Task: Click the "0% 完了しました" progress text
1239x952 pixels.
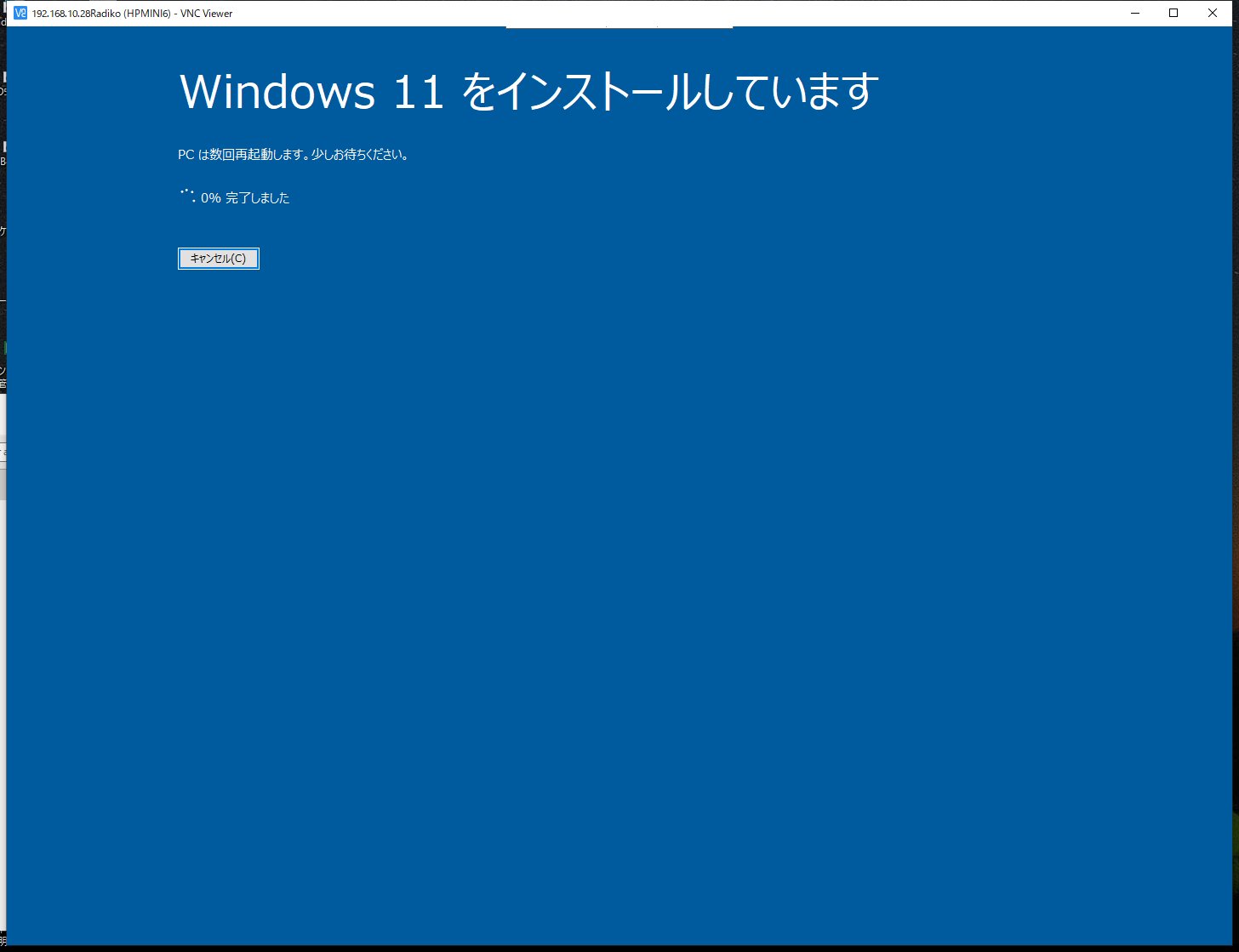Action: click(245, 198)
